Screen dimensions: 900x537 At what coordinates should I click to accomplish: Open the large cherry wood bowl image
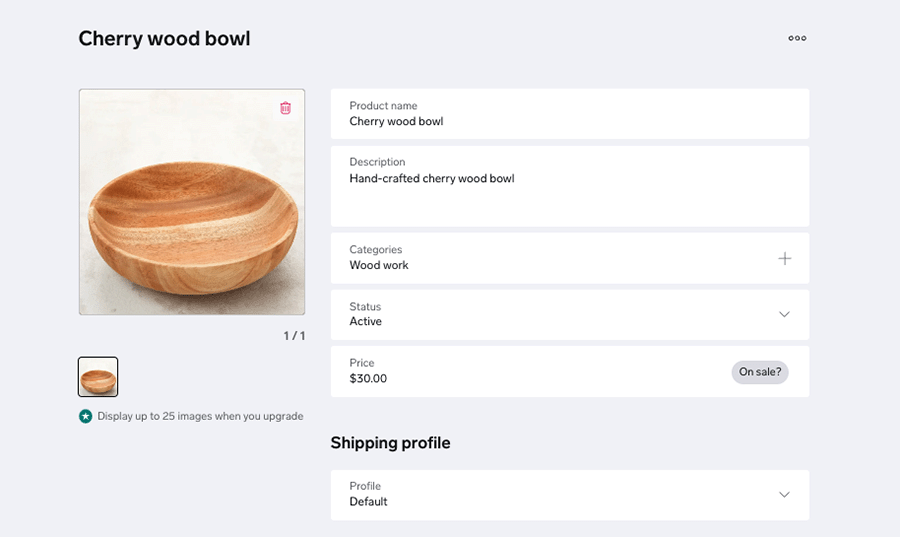tap(192, 202)
